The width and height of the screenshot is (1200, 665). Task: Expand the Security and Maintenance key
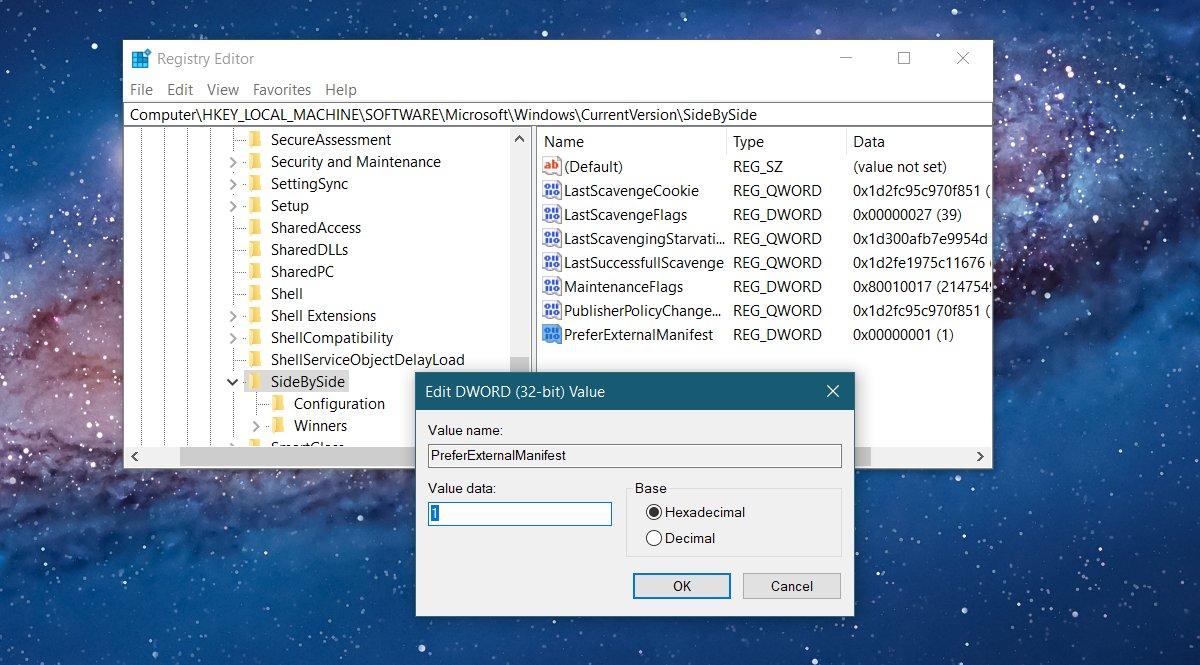coord(233,162)
